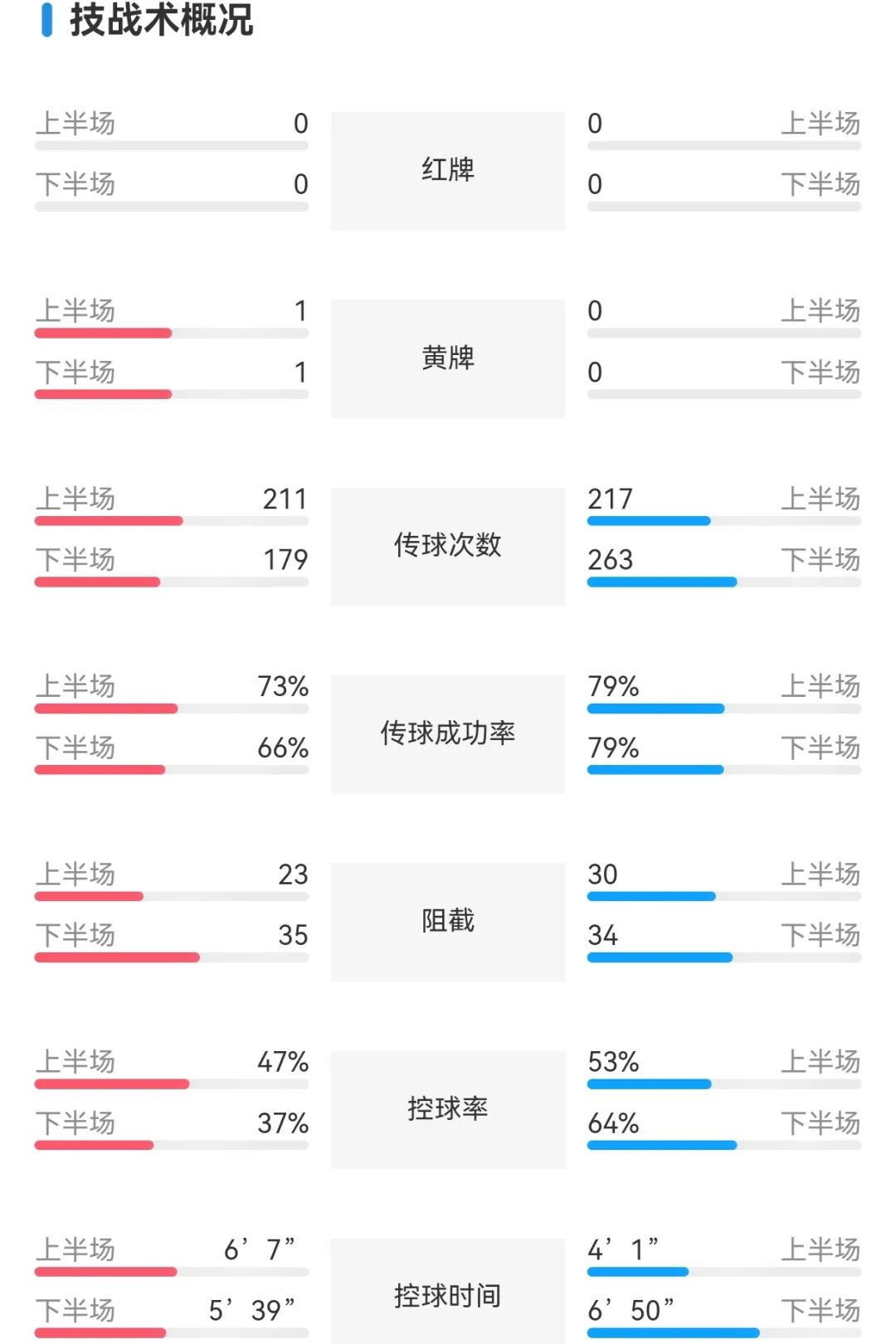896x1344 pixels.
Task: Click the right team's 217 pass count
Action: [x=610, y=499]
